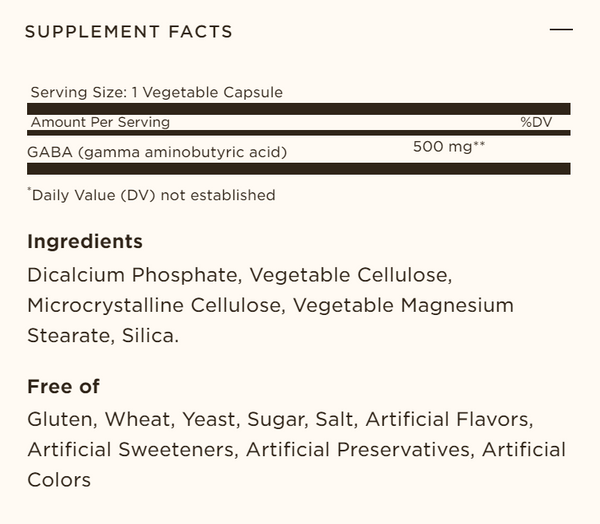
Task: Click the Vegetable Cellulose ingredient text
Action: pyautogui.click(x=351, y=275)
